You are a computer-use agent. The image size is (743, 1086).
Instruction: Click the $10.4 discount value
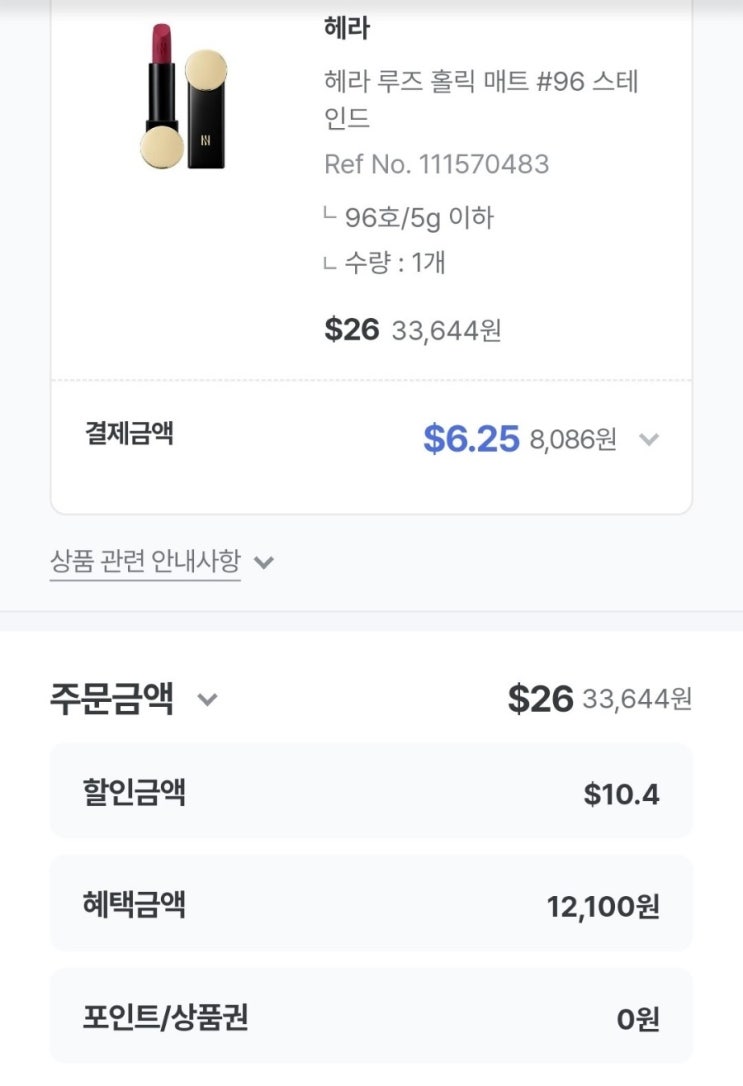[x=621, y=795]
